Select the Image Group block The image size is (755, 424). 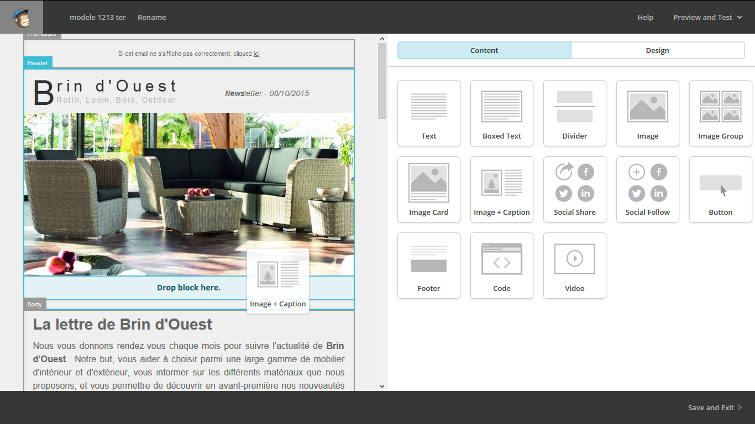720,114
